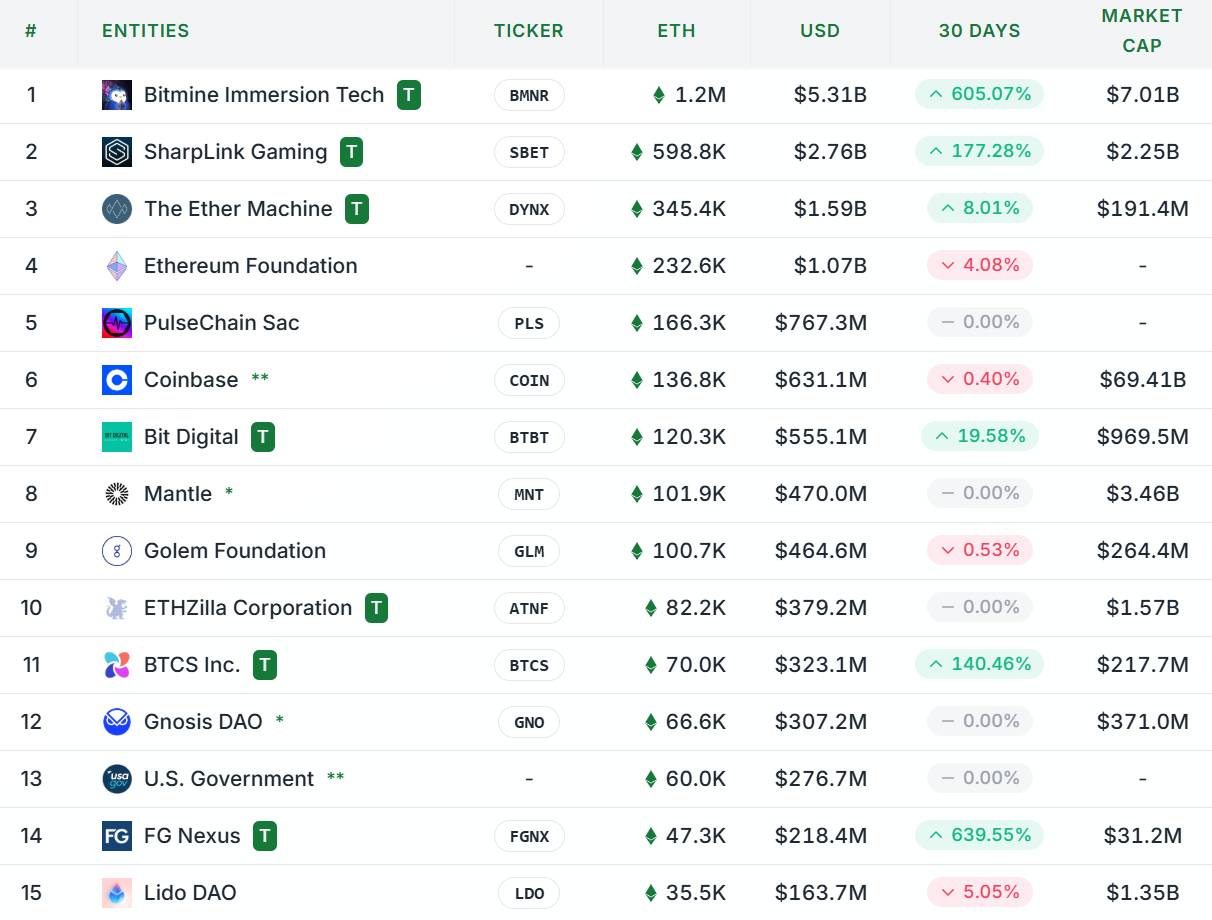Select The Ether Machine logo
The image size is (1212, 920).
(x=117, y=209)
